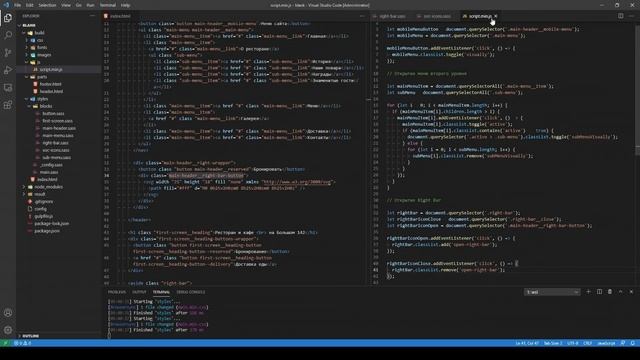This screenshot has height=360, width=640.
Task: Kill terminal with trash icon
Action: [x=610, y=292]
